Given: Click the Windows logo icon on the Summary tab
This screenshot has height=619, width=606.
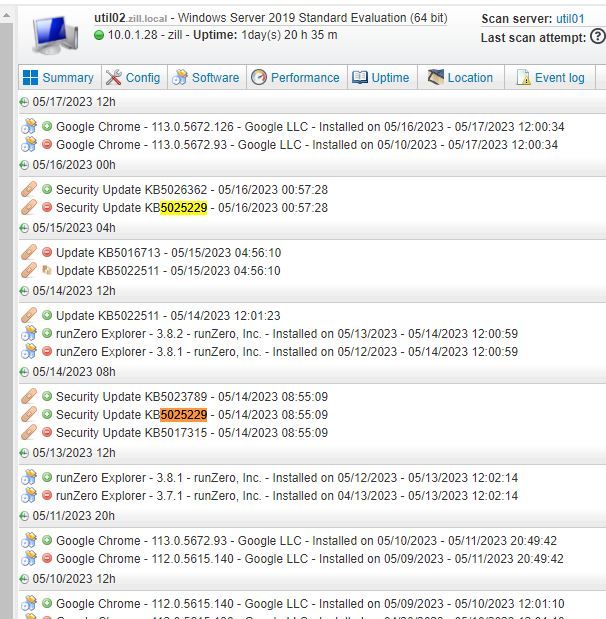Looking at the screenshot, I should (31, 78).
